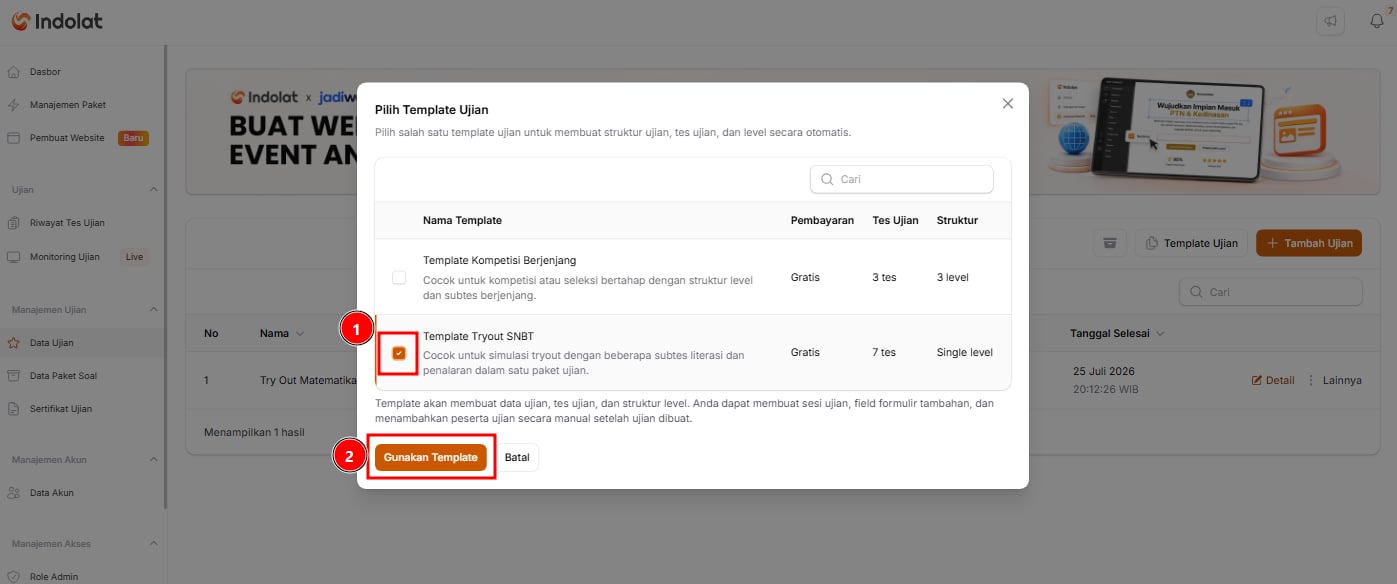Click the Detail edit pencil icon
The image size is (1397, 584).
1257,380
